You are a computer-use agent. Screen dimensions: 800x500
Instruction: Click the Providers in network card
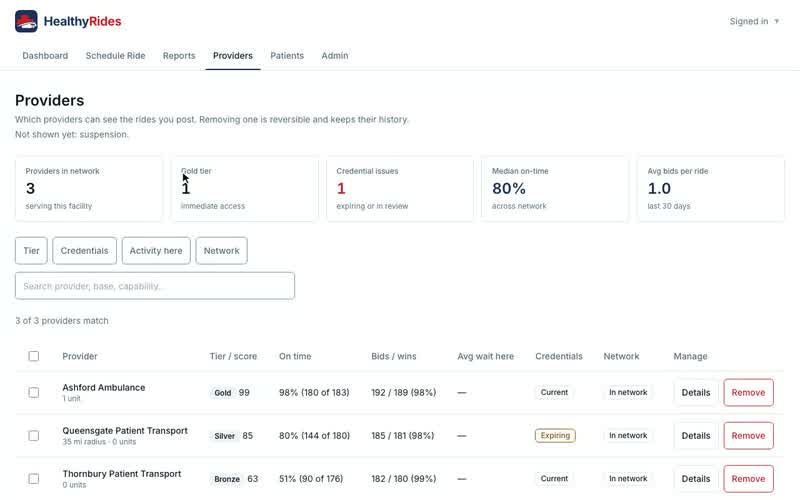(x=89, y=189)
